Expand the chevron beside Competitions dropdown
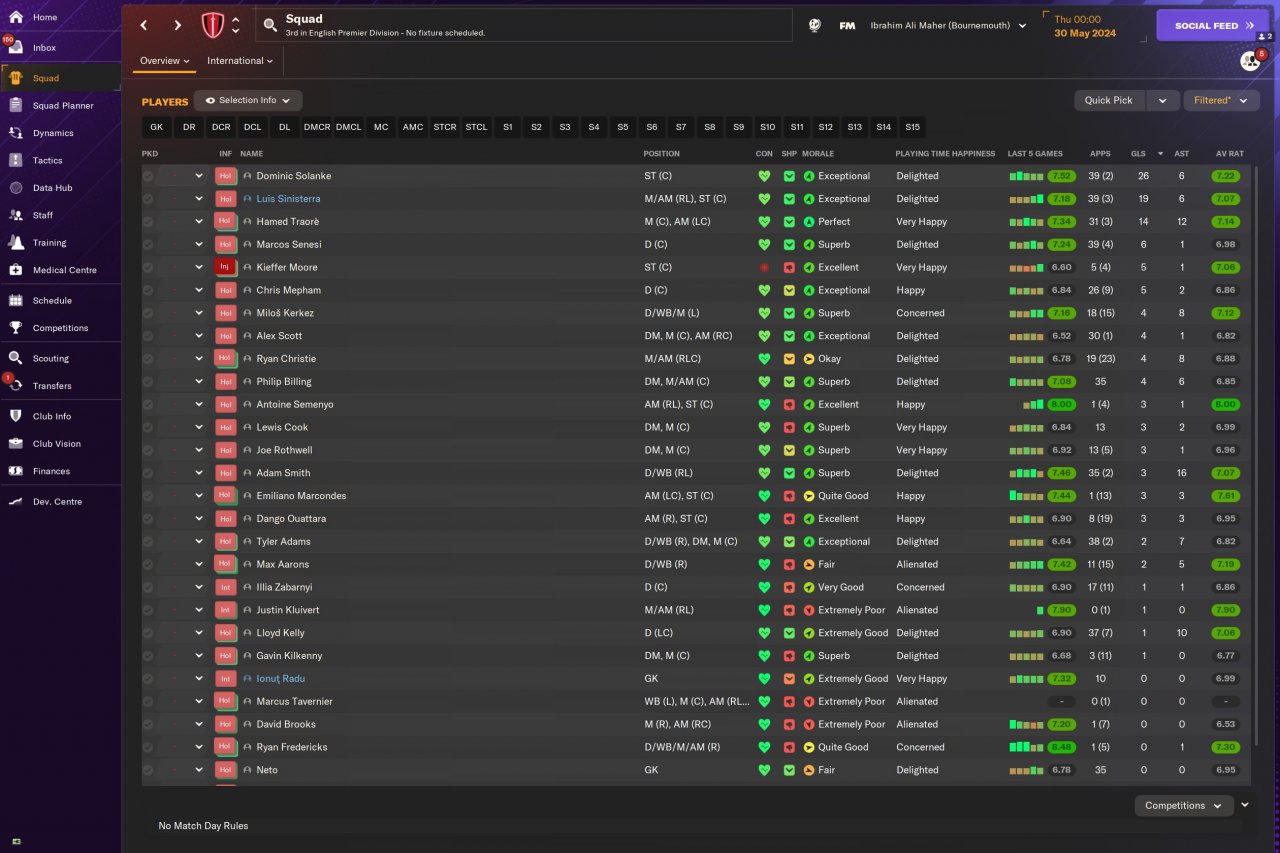The image size is (1280, 853). point(1245,805)
